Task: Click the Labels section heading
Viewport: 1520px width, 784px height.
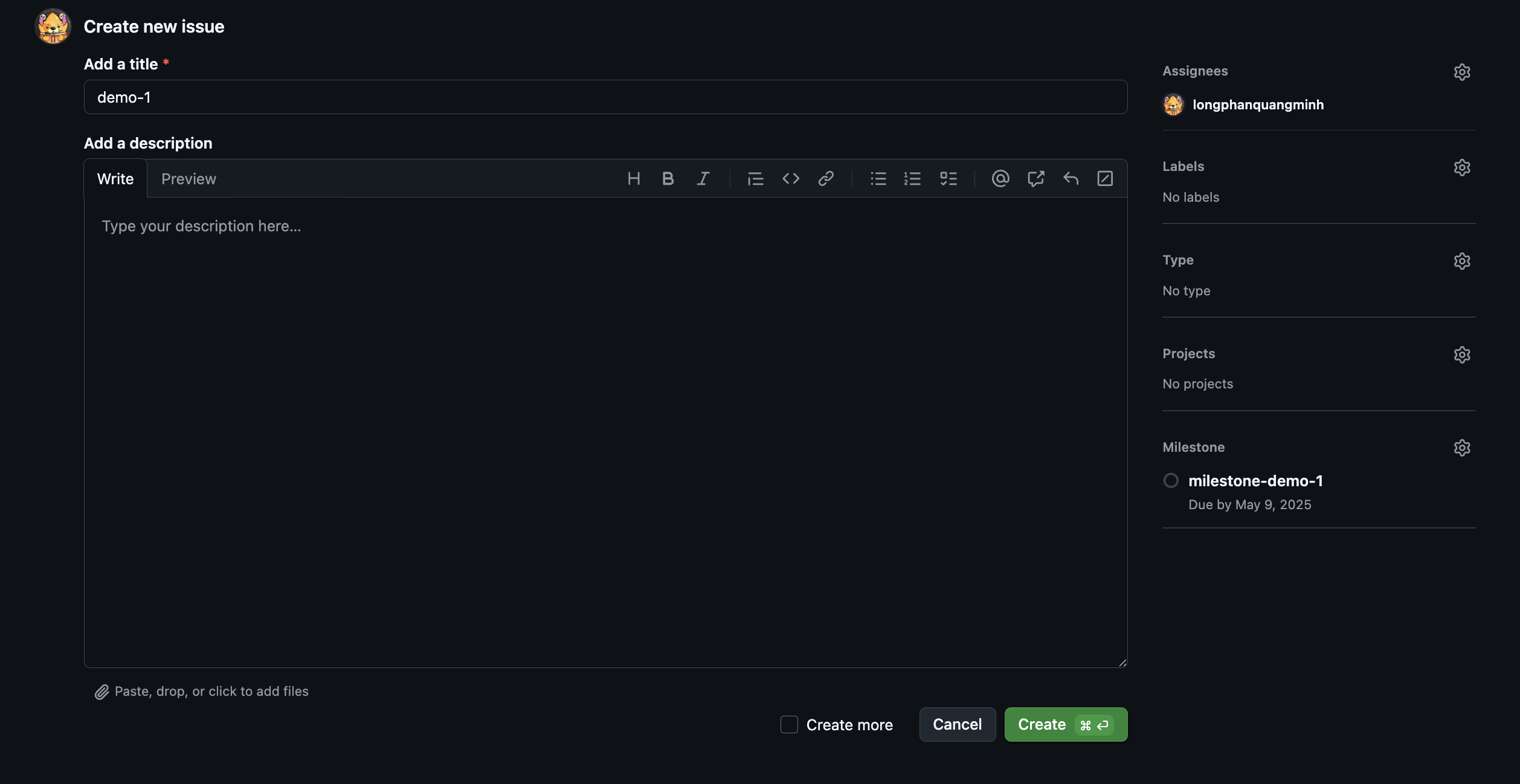Action: tap(1183, 166)
